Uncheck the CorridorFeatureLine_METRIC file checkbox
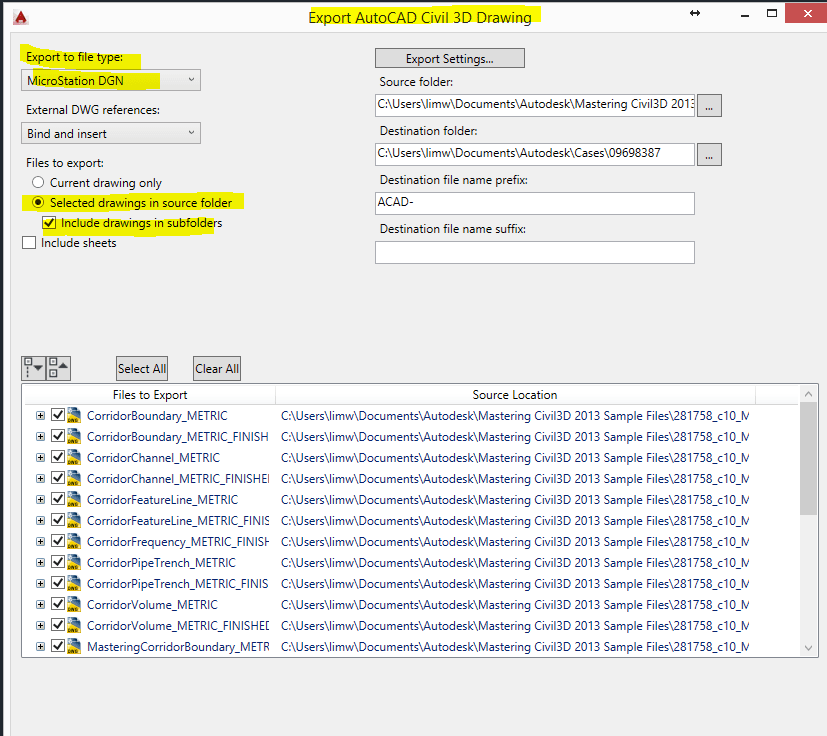The height and width of the screenshot is (736, 827). point(58,499)
